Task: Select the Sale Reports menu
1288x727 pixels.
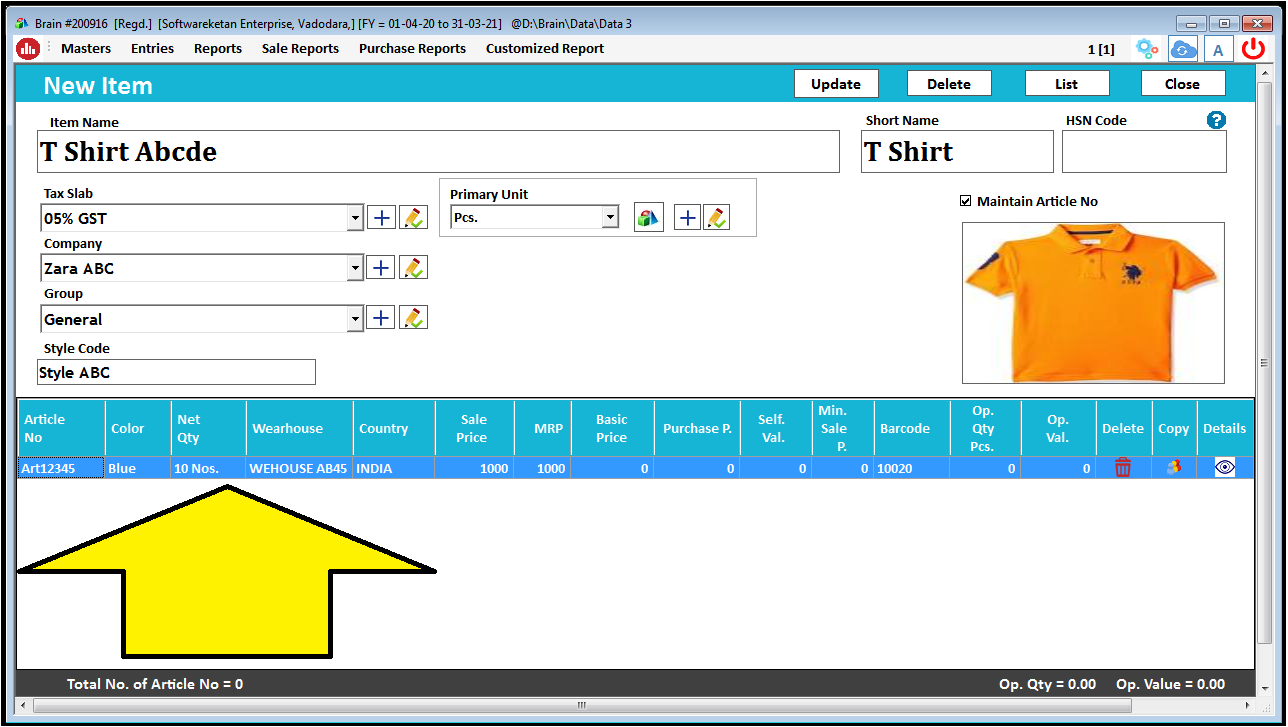Action: [300, 48]
